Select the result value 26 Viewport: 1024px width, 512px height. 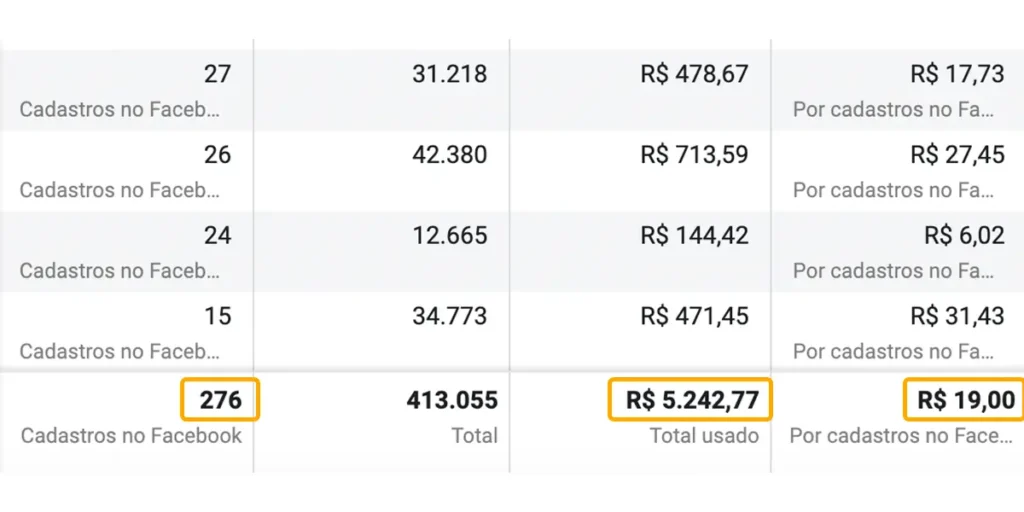point(217,155)
